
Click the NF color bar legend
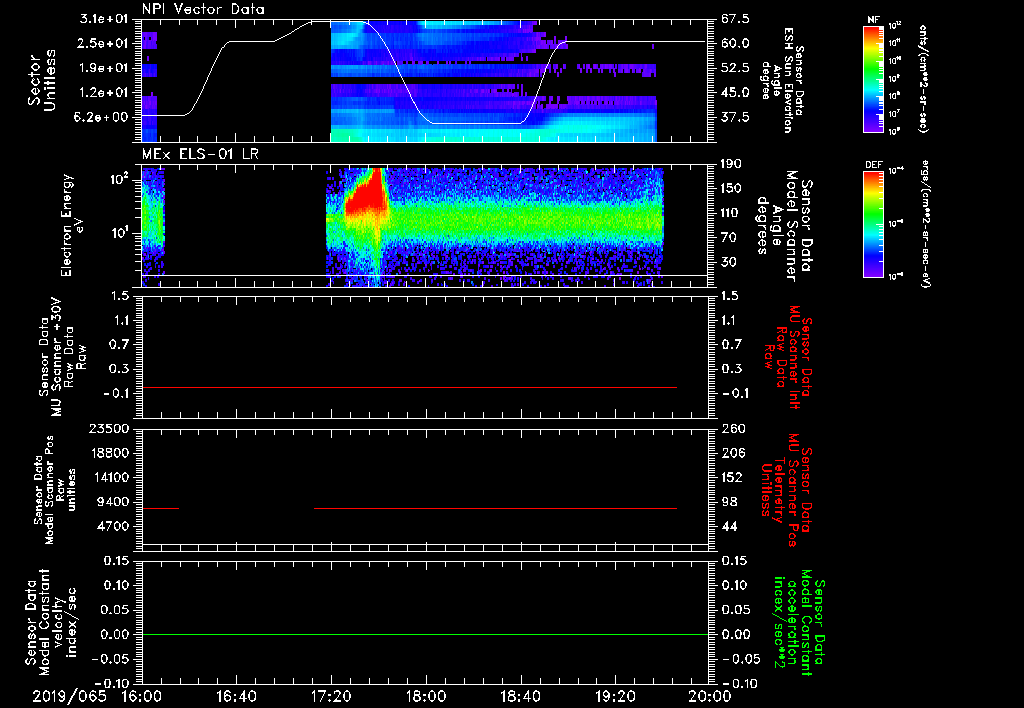tap(873, 79)
